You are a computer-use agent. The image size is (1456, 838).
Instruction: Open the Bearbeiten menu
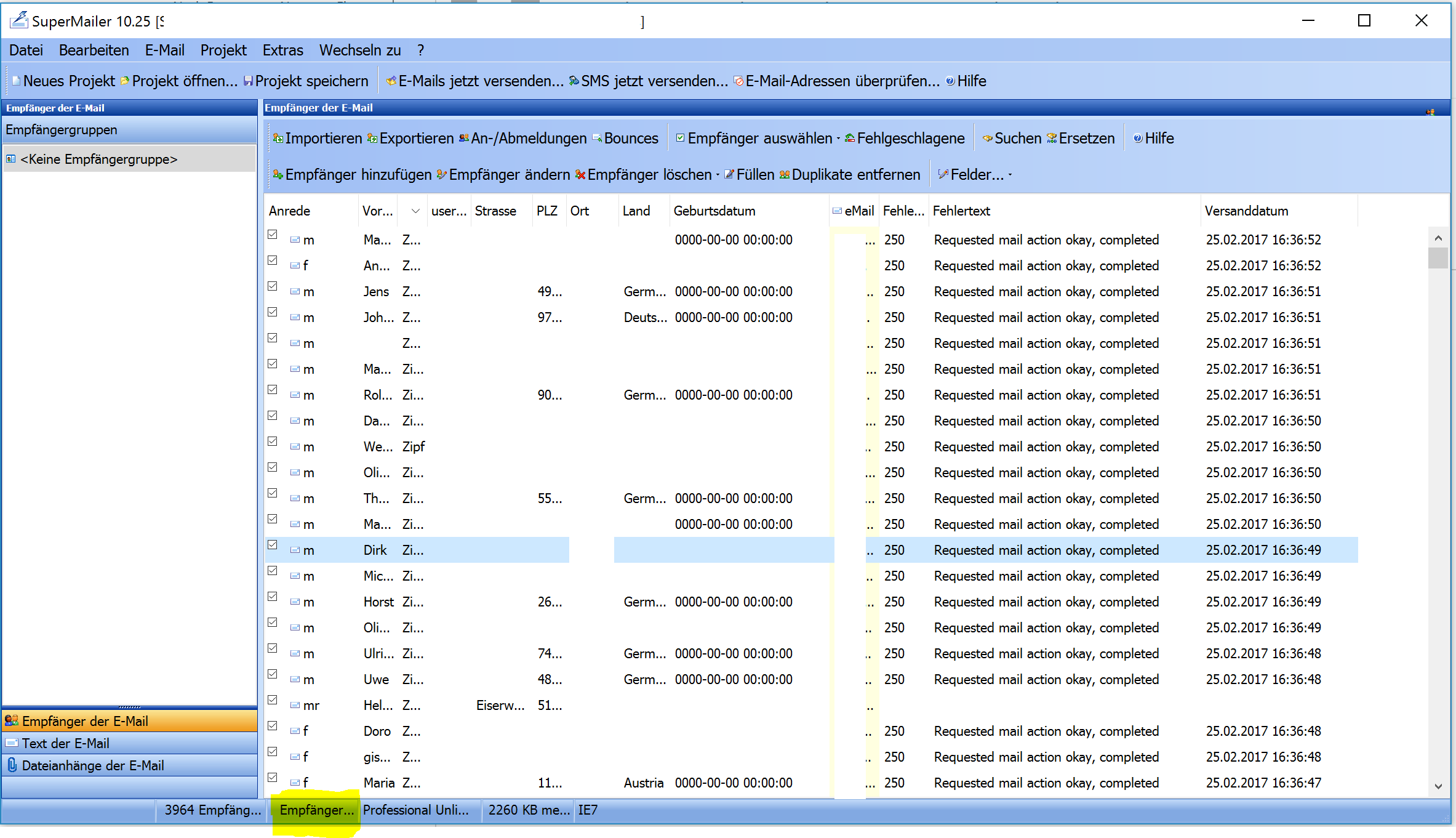(x=94, y=50)
